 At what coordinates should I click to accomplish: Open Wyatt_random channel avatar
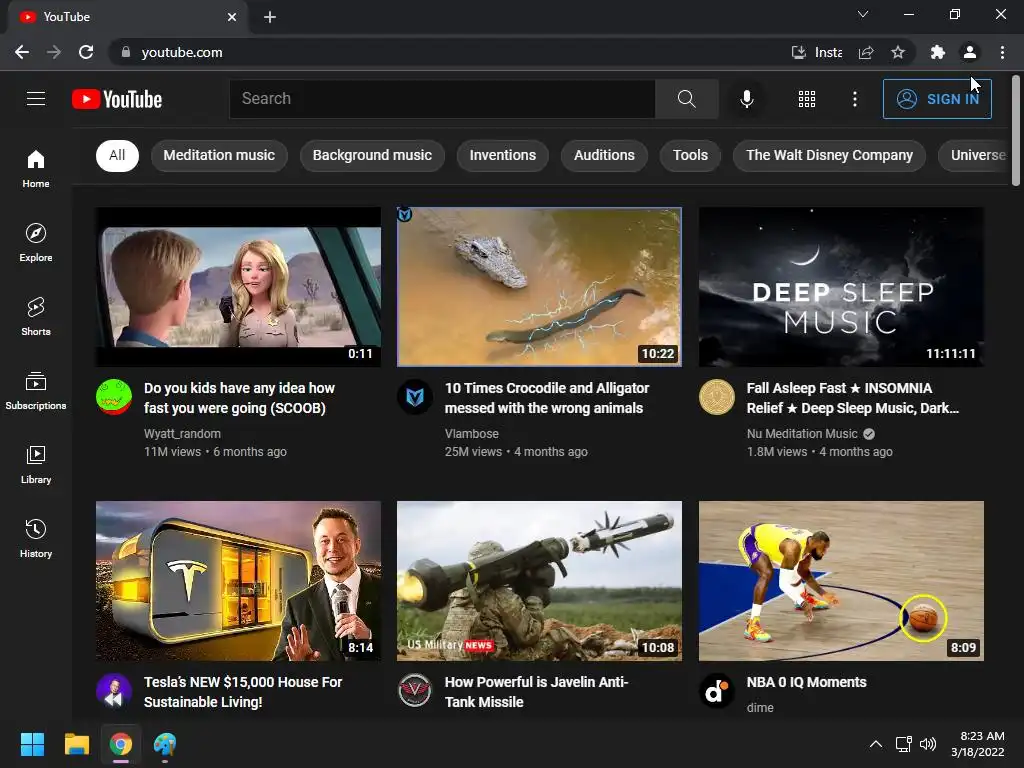114,397
